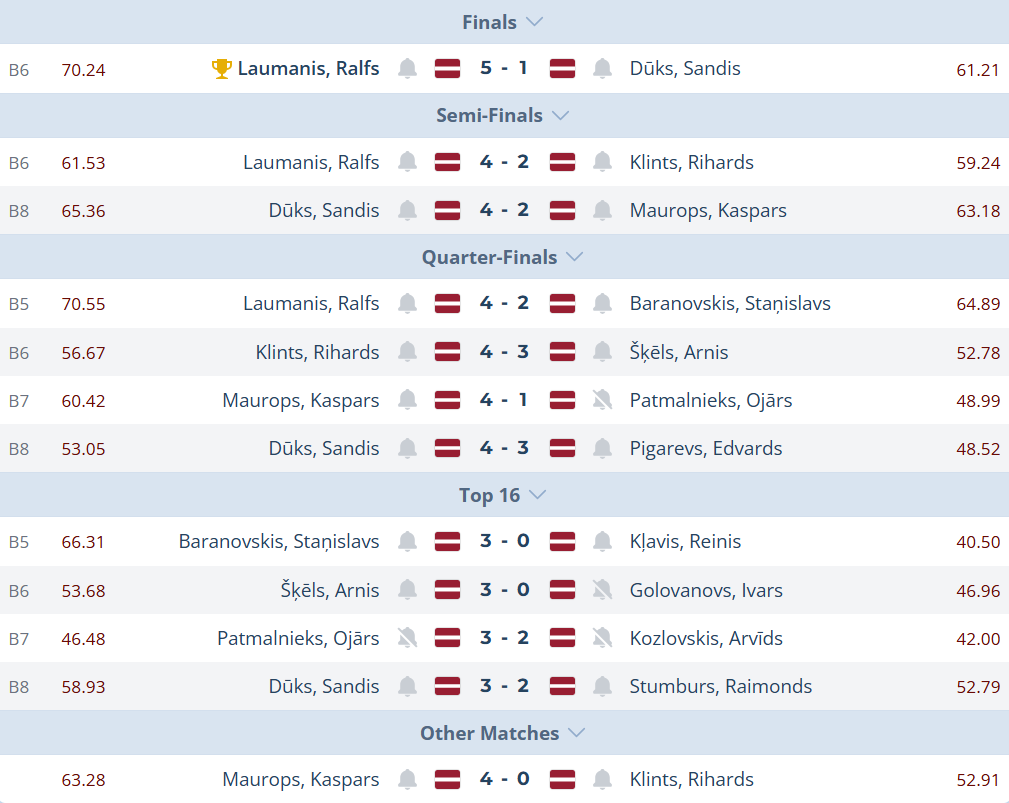The width and height of the screenshot is (1009, 803).
Task: Open Kļavis, Reinis player link
Action: point(685,542)
